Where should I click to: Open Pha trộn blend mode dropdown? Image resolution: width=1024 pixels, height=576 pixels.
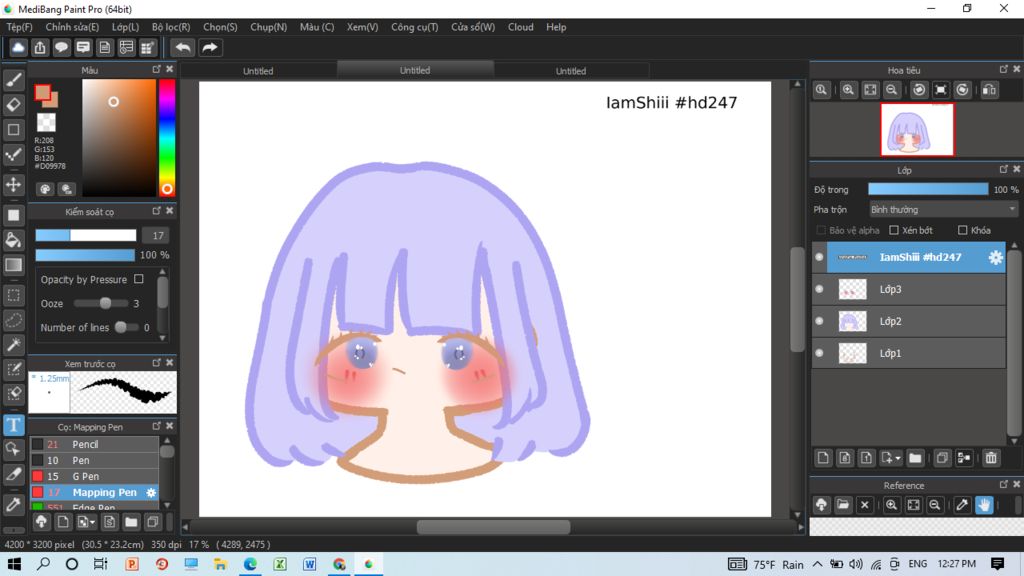(943, 210)
